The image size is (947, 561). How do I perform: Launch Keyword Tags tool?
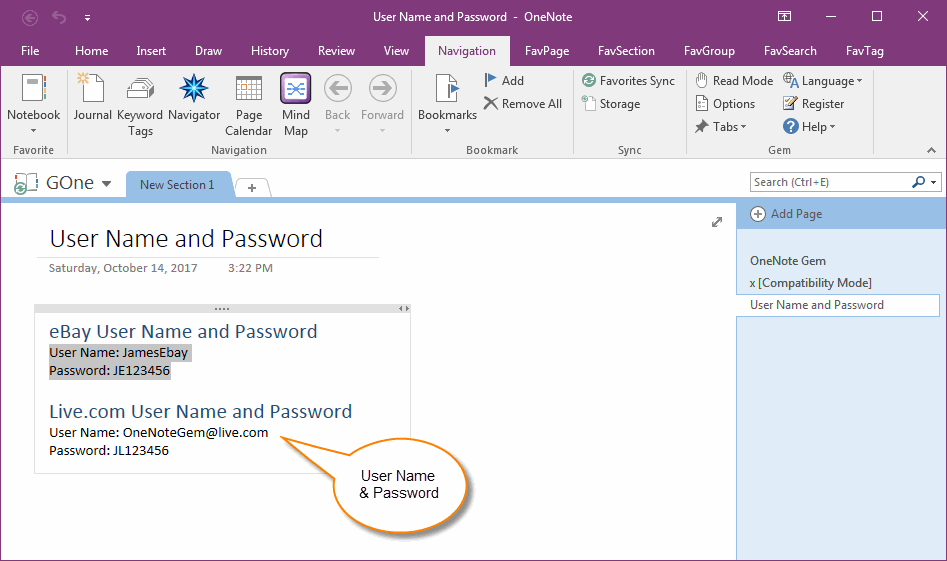click(x=140, y=106)
